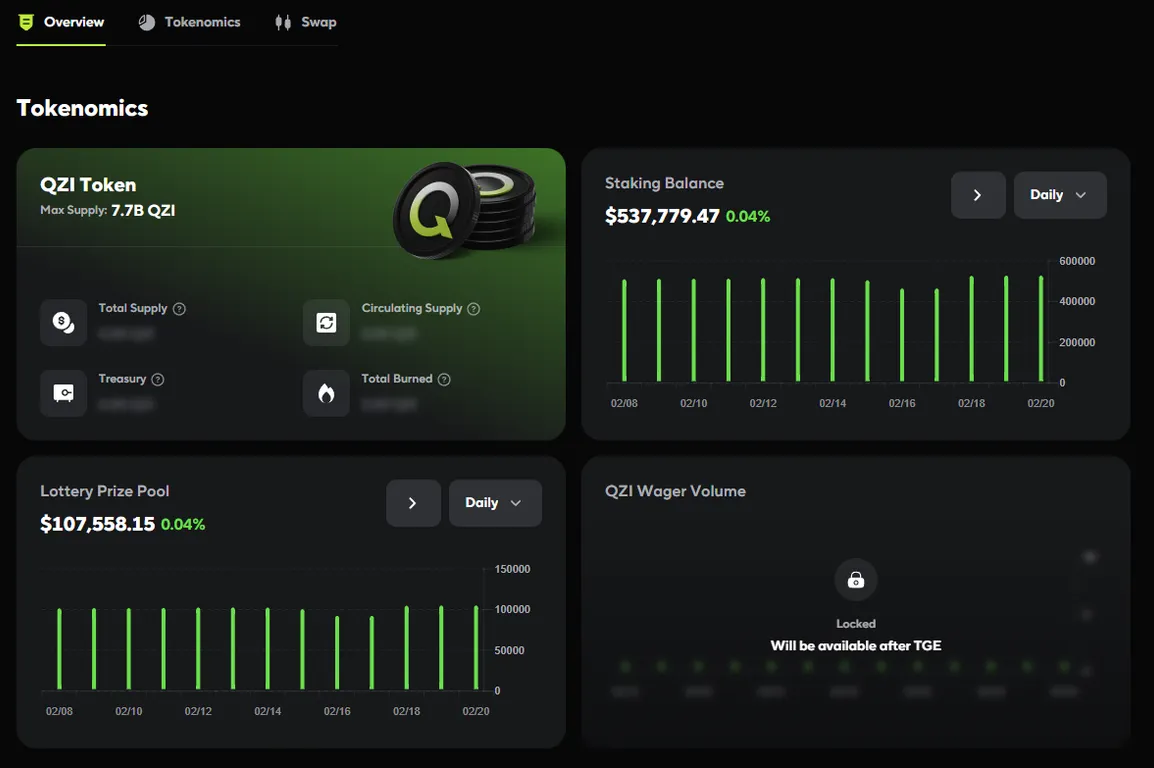
Task: Select the Overview tab
Action: 61,22
